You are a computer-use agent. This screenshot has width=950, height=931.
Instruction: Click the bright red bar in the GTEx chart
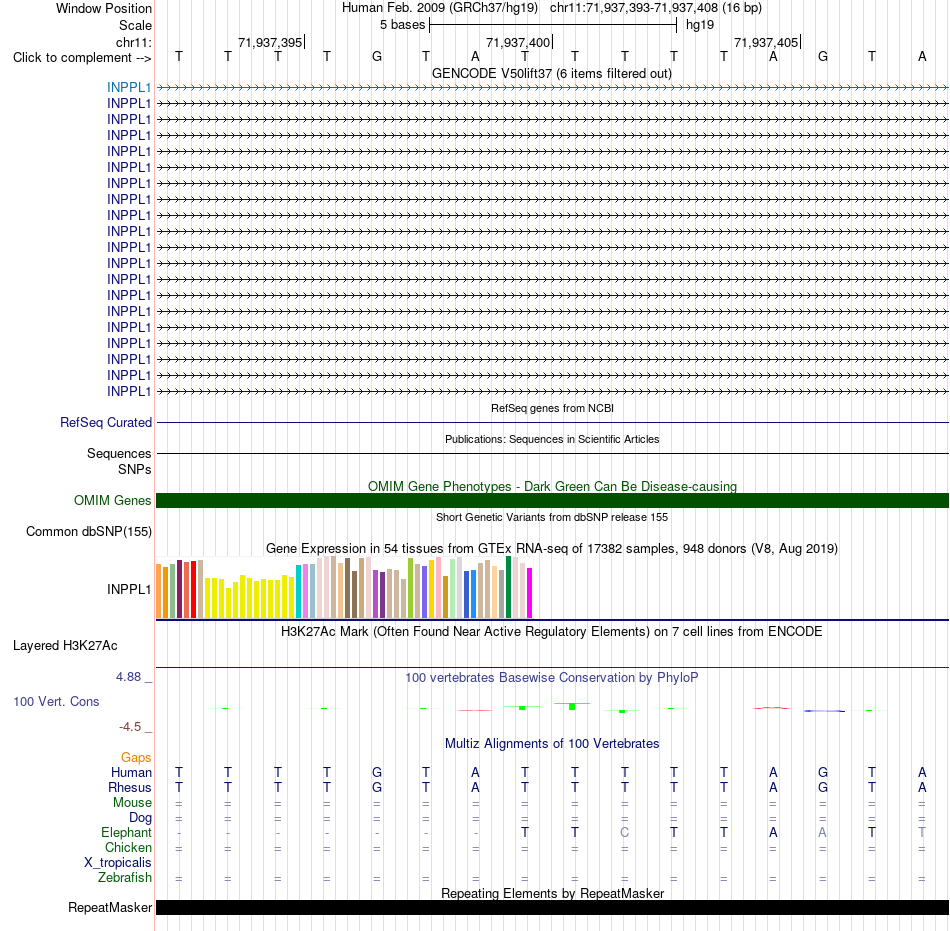[193, 589]
